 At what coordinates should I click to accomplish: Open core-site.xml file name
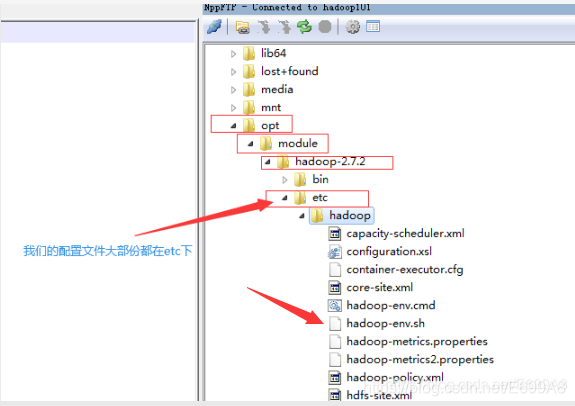[x=380, y=287]
